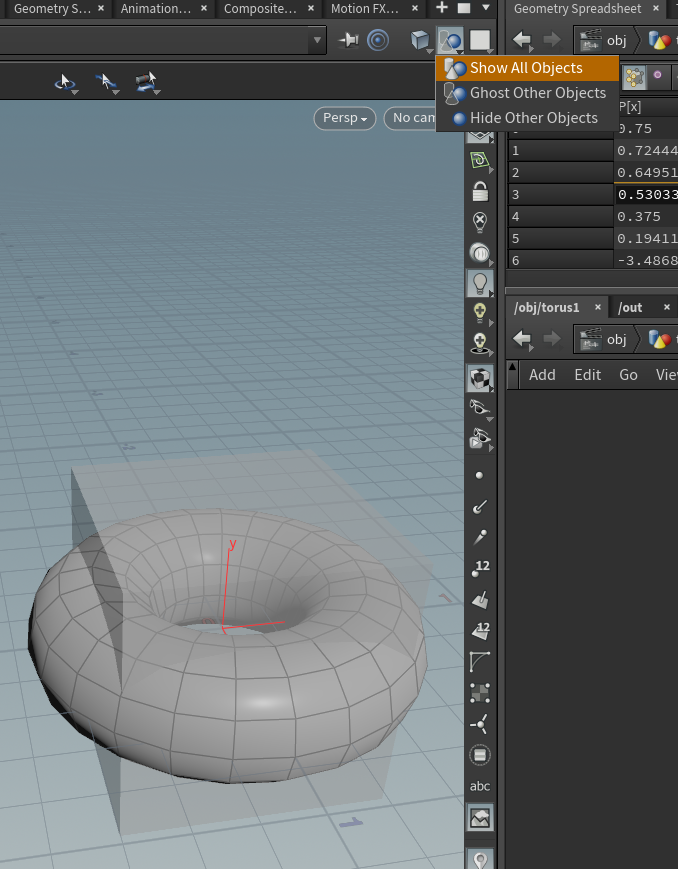Click the pin icon in toolbar

pyautogui.click(x=349, y=40)
